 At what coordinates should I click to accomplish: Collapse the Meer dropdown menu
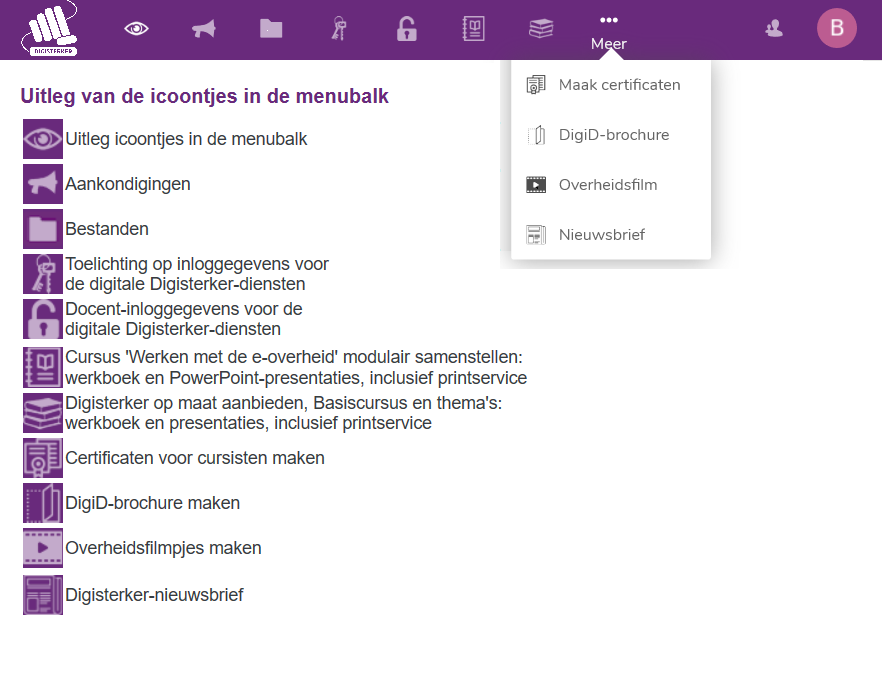click(x=609, y=32)
